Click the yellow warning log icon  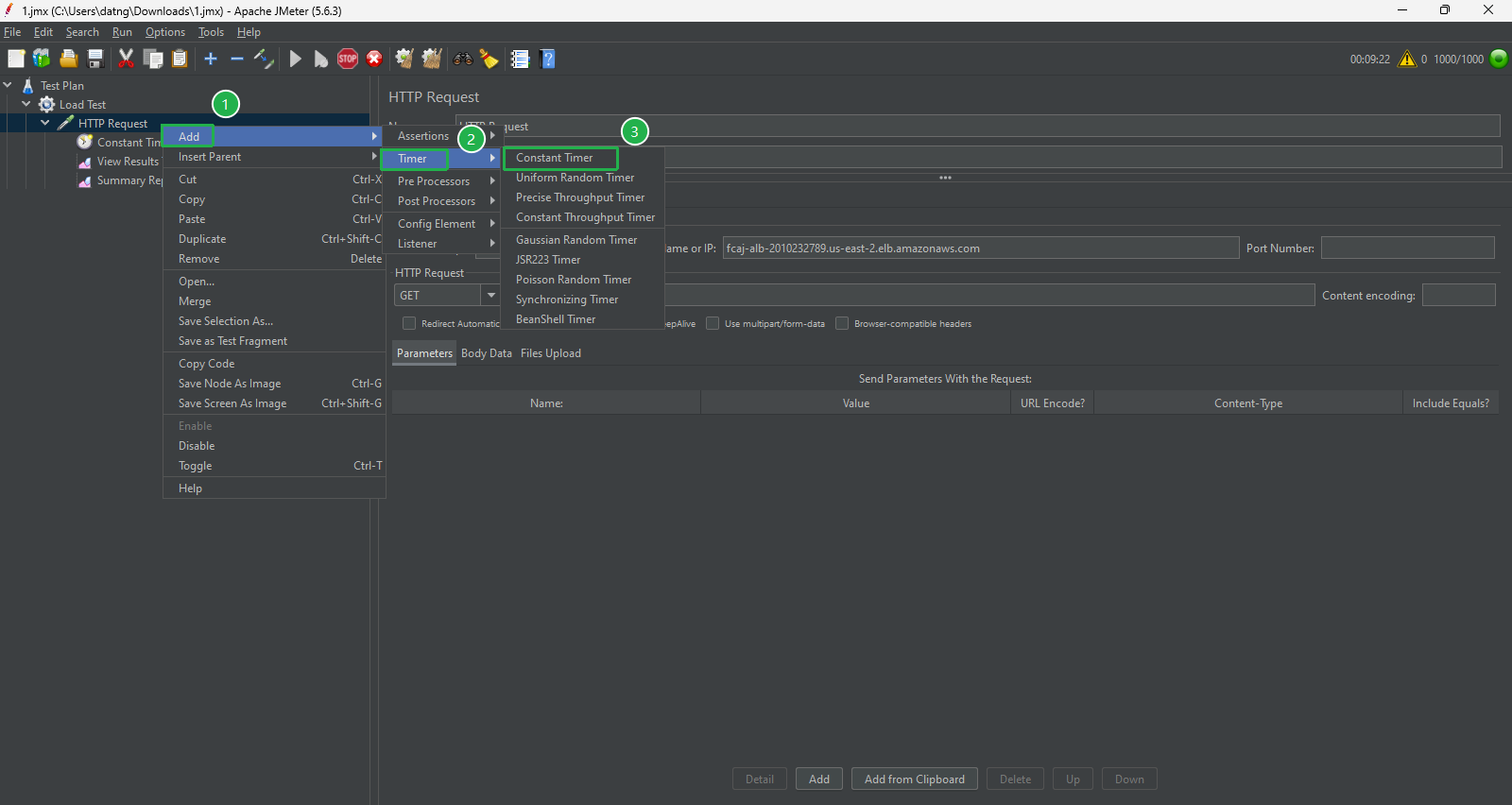click(1407, 59)
